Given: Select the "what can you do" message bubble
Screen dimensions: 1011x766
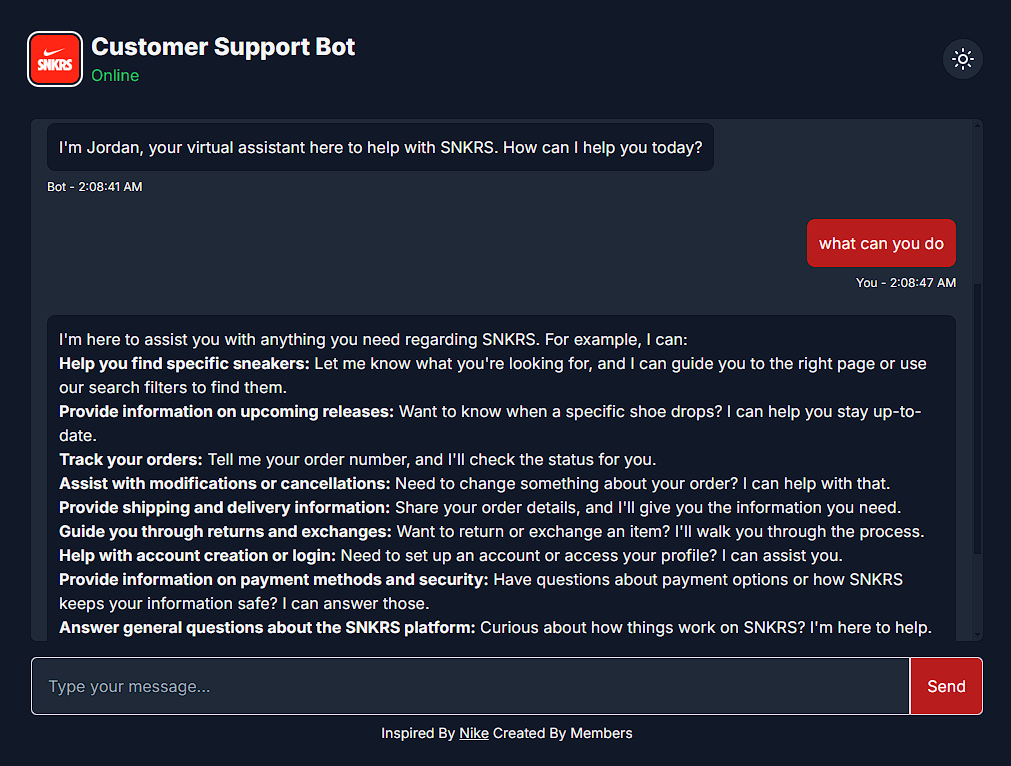Looking at the screenshot, I should (x=881, y=243).
